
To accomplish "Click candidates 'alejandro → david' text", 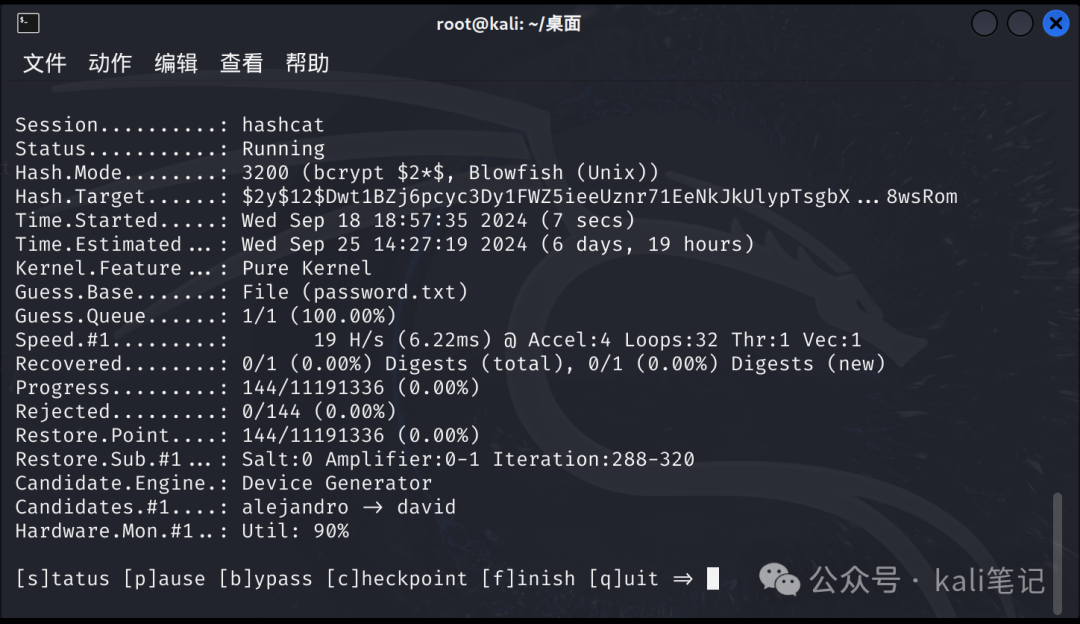I will pos(349,507).
